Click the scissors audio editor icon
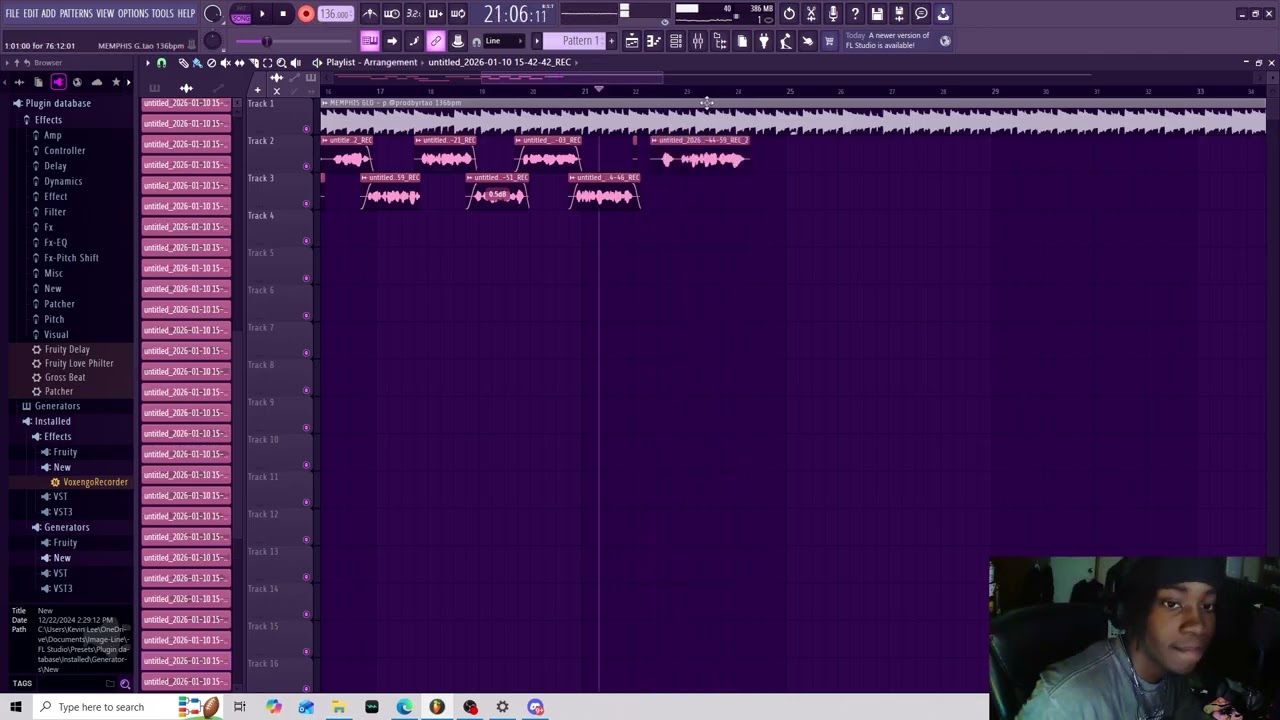This screenshot has height=720, width=1280. coord(811,14)
